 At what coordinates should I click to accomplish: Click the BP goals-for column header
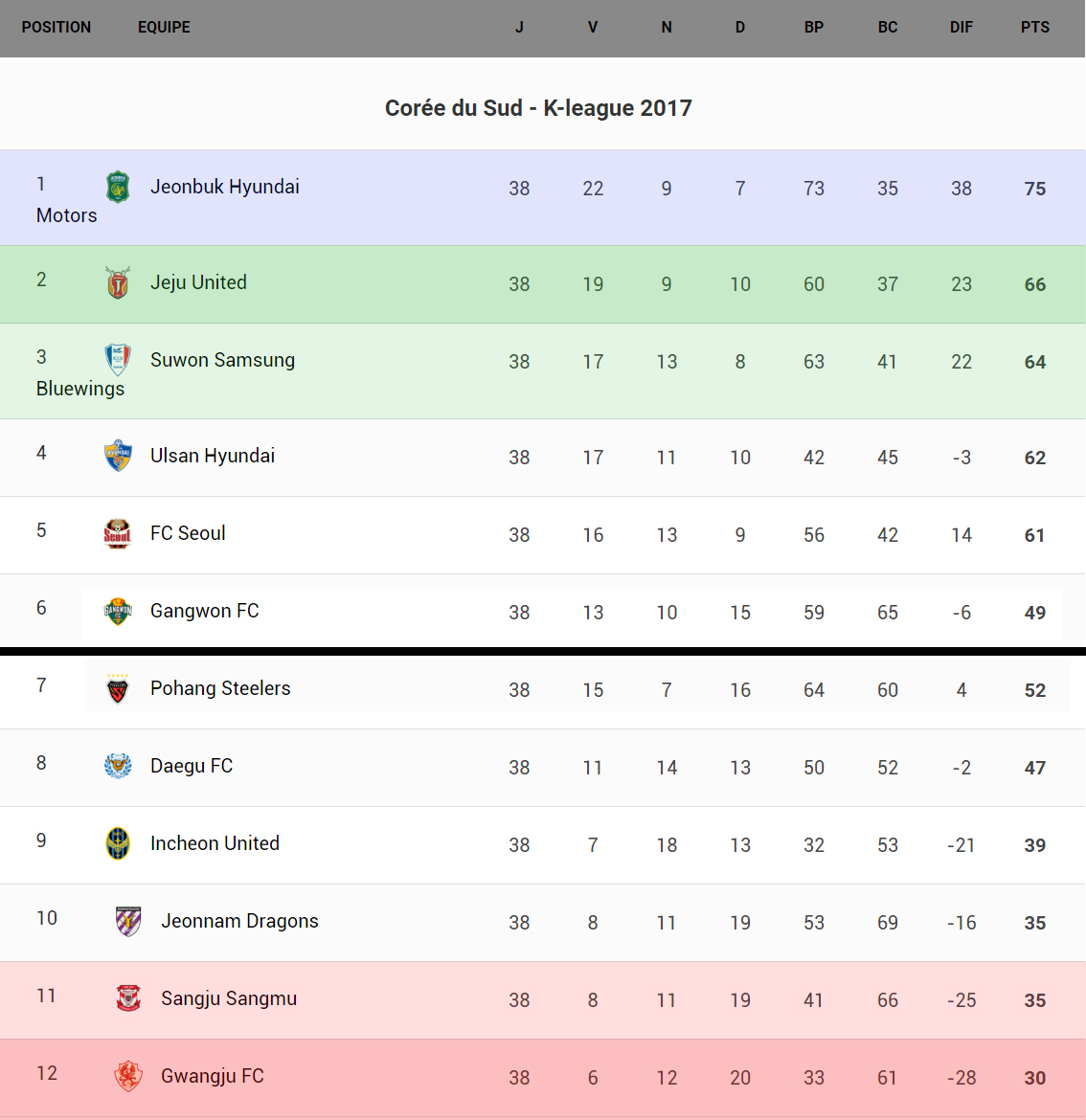(x=813, y=28)
